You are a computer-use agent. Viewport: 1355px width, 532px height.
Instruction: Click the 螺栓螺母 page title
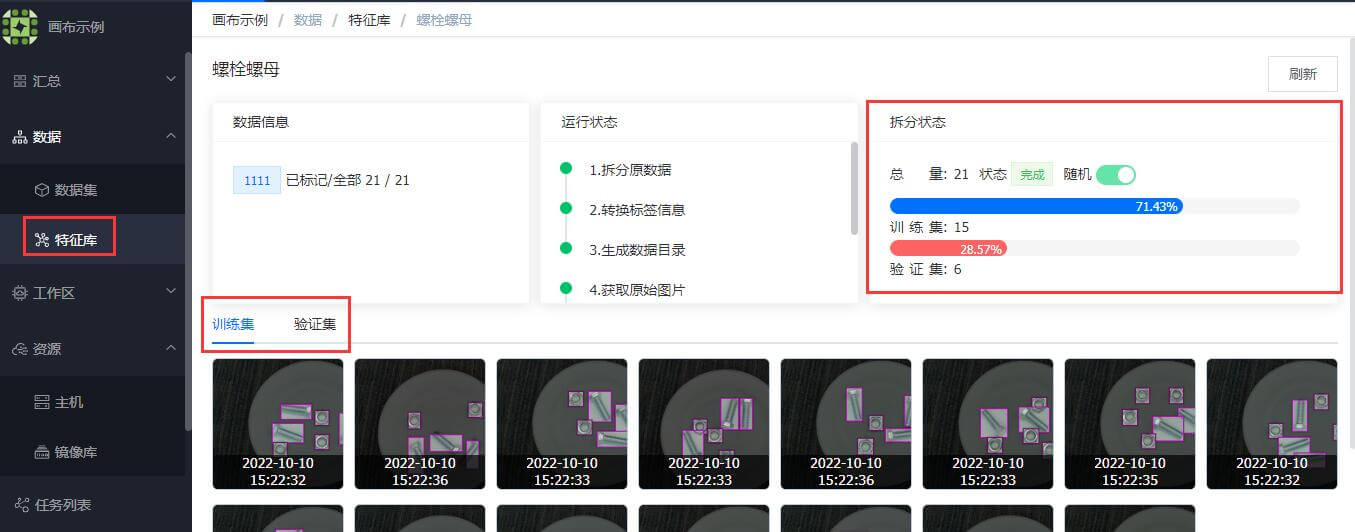click(x=246, y=69)
